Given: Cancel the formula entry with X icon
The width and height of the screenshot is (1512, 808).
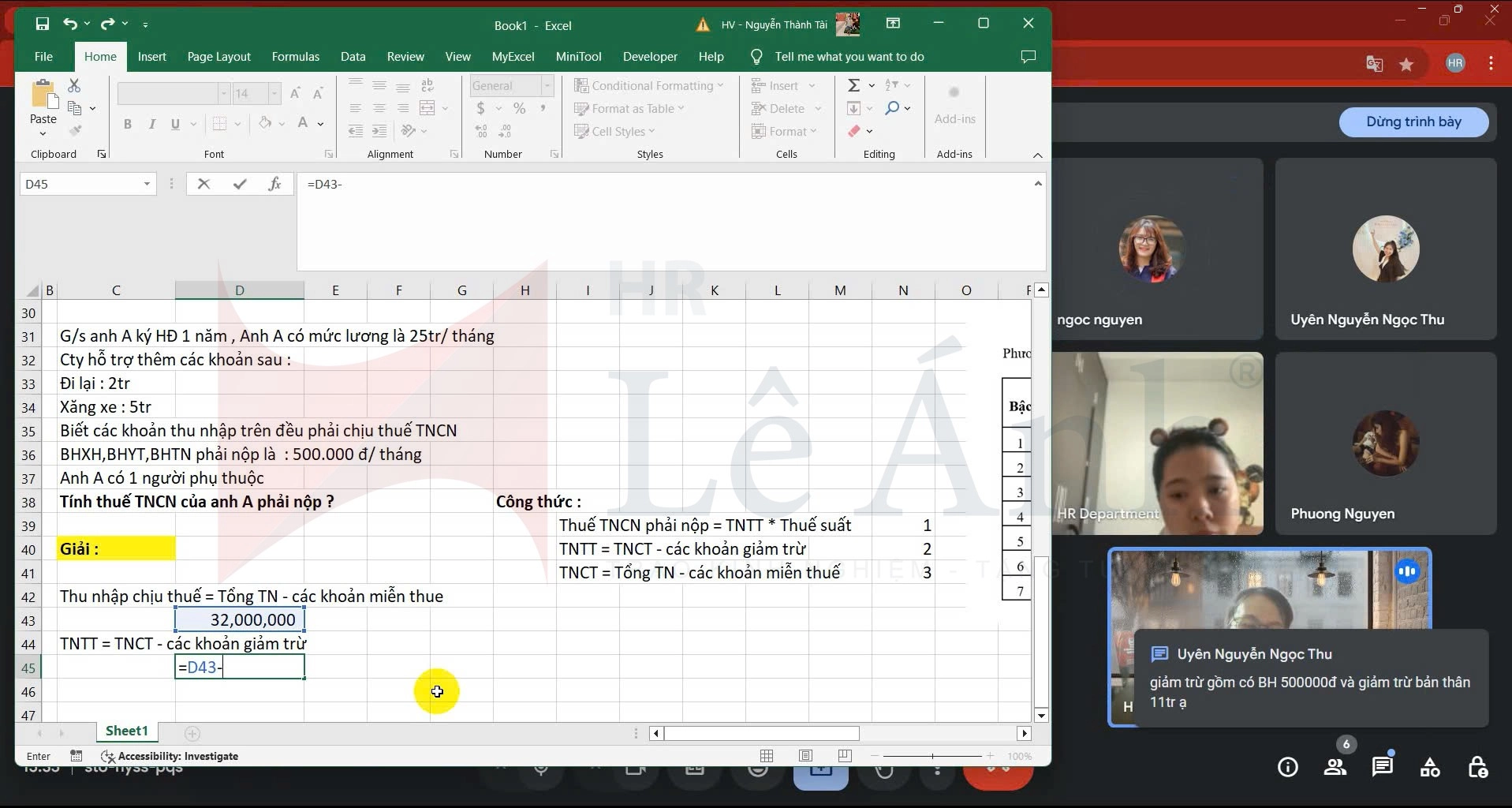Looking at the screenshot, I should click(204, 184).
